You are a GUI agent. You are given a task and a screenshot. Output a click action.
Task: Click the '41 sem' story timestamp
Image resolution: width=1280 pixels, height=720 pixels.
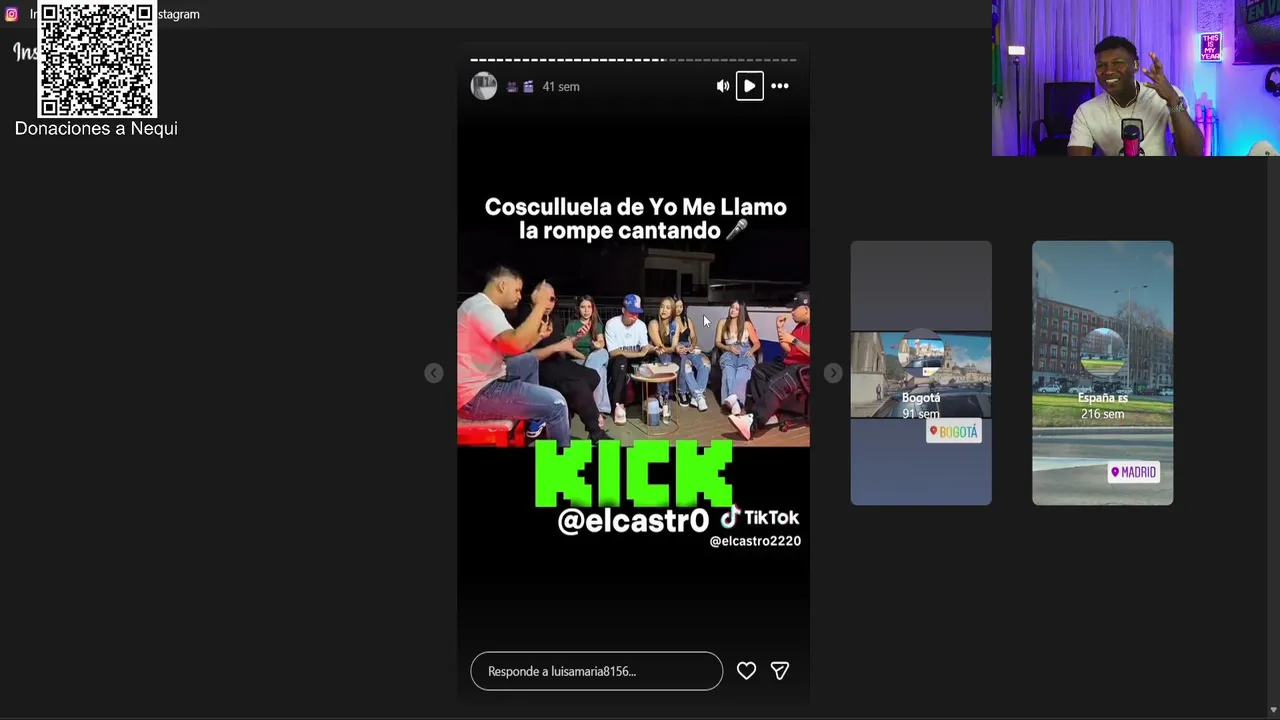tap(561, 87)
